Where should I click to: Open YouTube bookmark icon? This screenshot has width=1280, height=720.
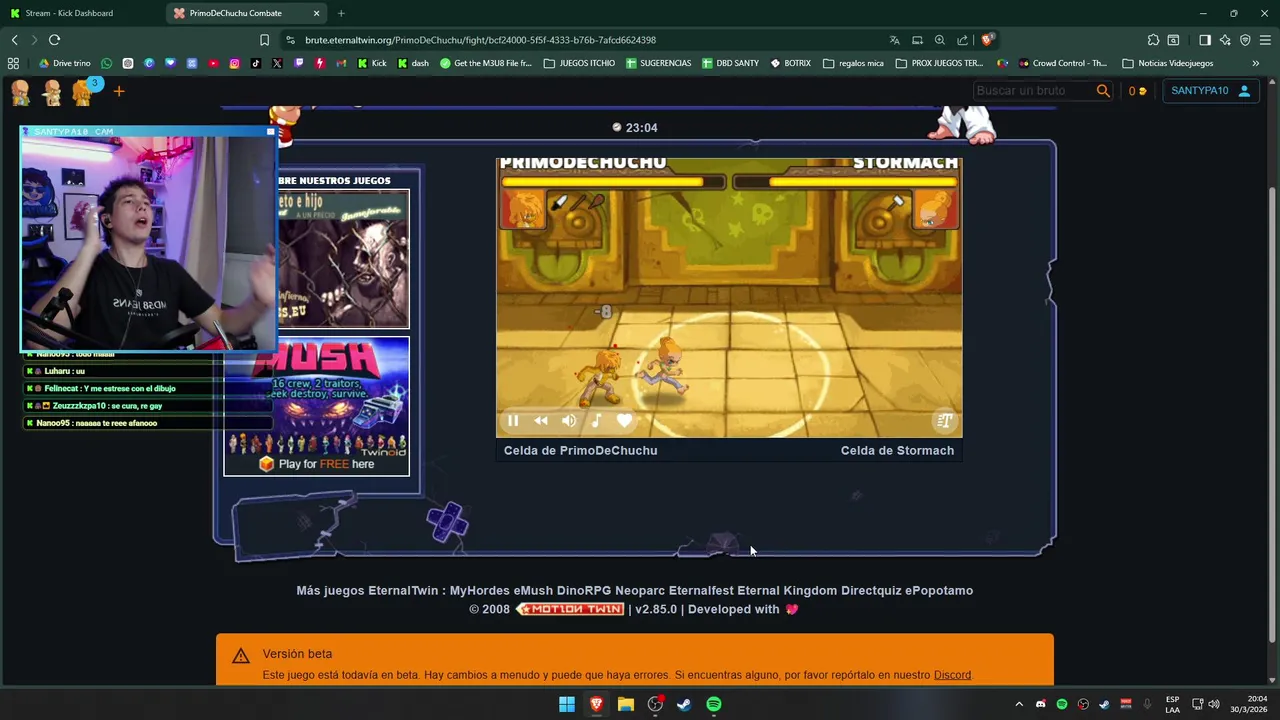(213, 63)
